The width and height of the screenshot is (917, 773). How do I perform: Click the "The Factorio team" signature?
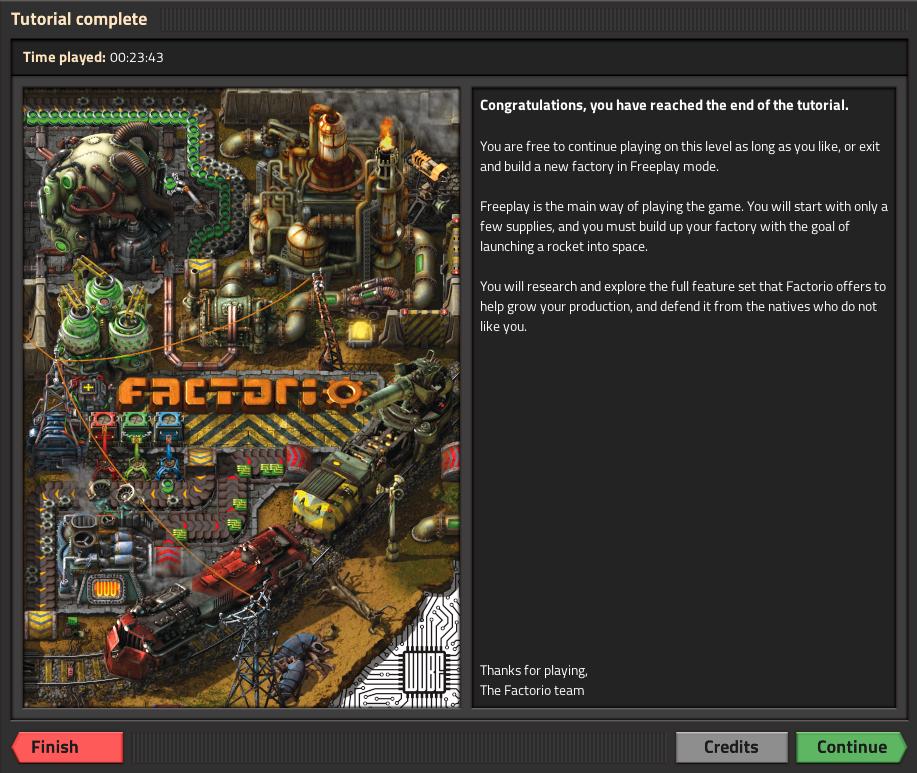tap(532, 691)
